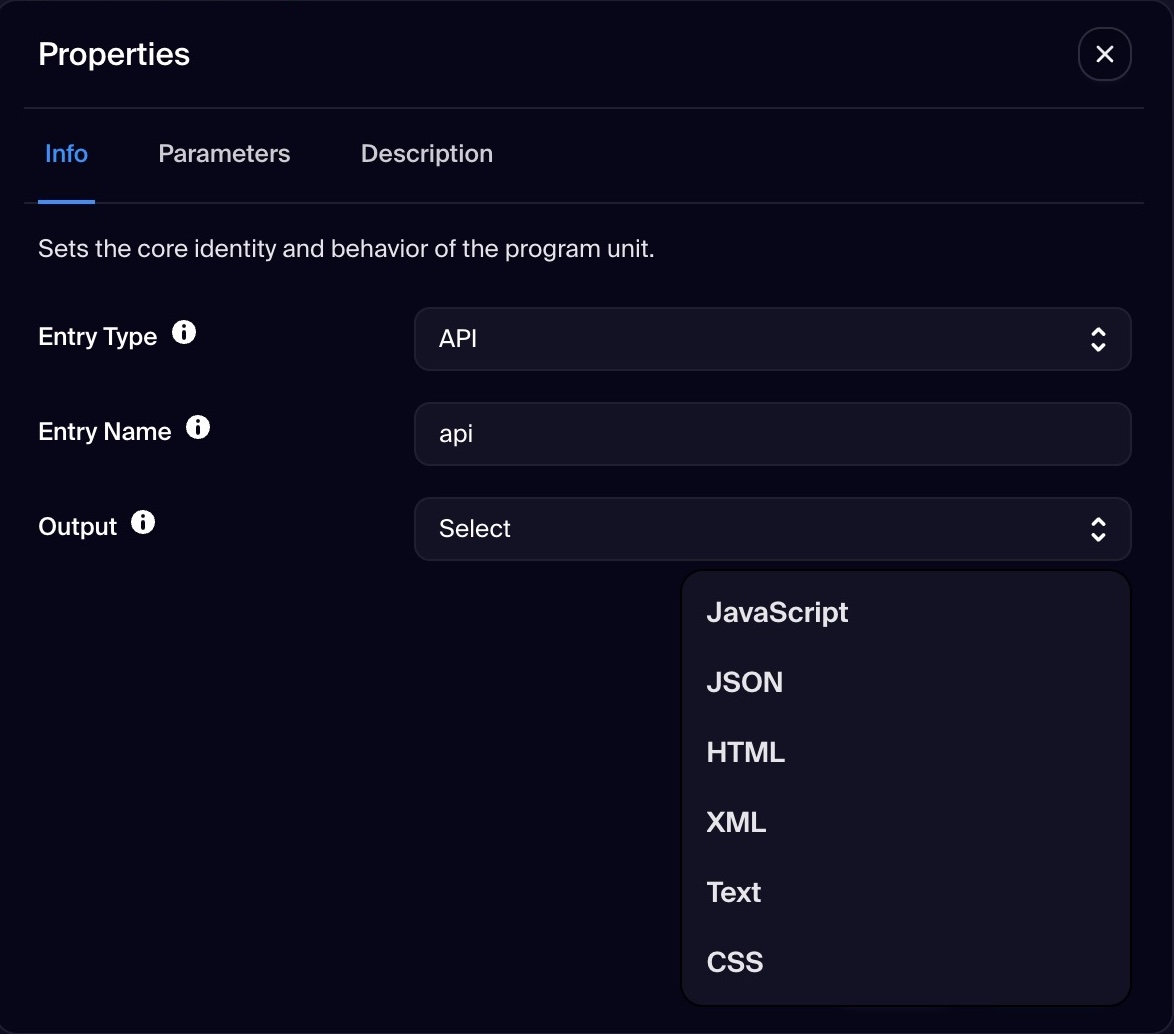
Task: Click the Entry Type dropdown chevron arrows
Action: (x=1097, y=339)
